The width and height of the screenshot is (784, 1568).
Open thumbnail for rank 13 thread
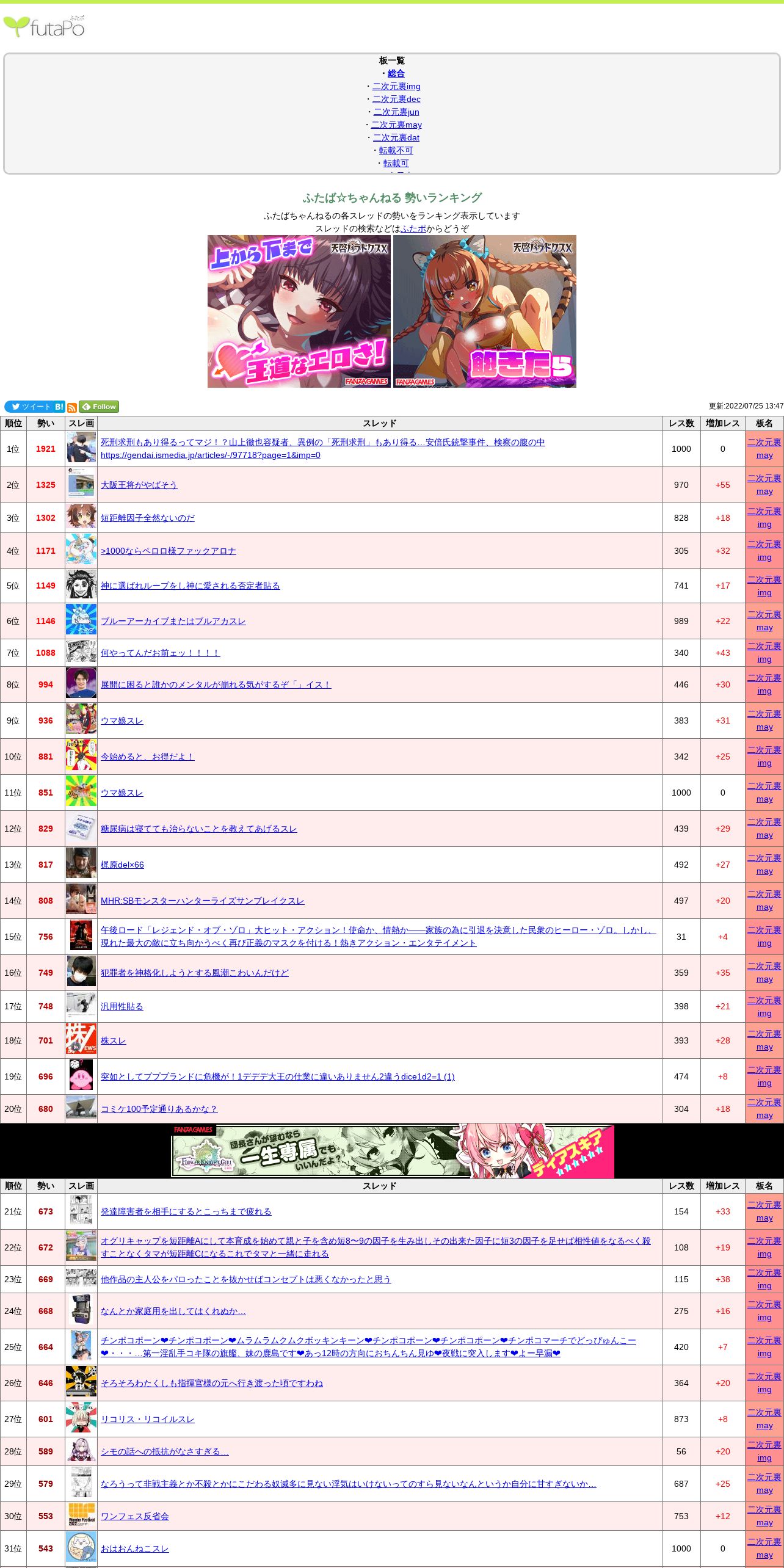point(81,863)
